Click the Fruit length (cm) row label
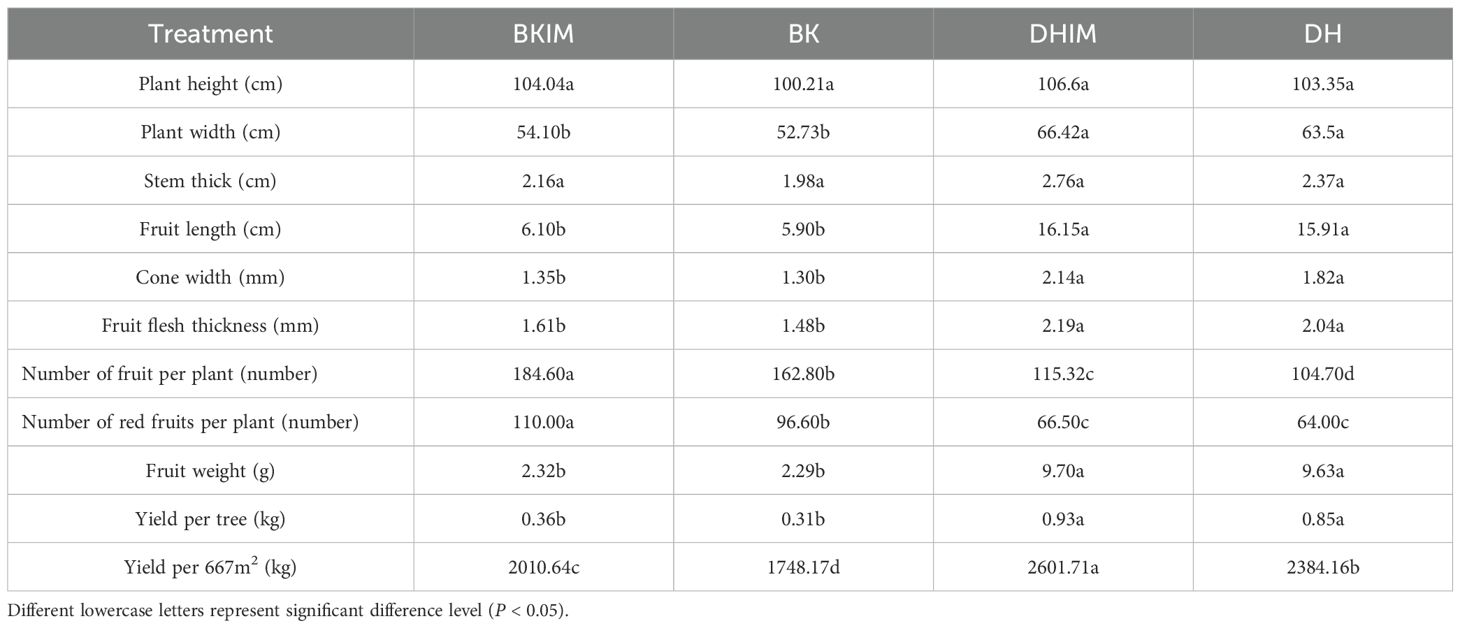Viewport: 1460px width, 628px height. coord(210,229)
